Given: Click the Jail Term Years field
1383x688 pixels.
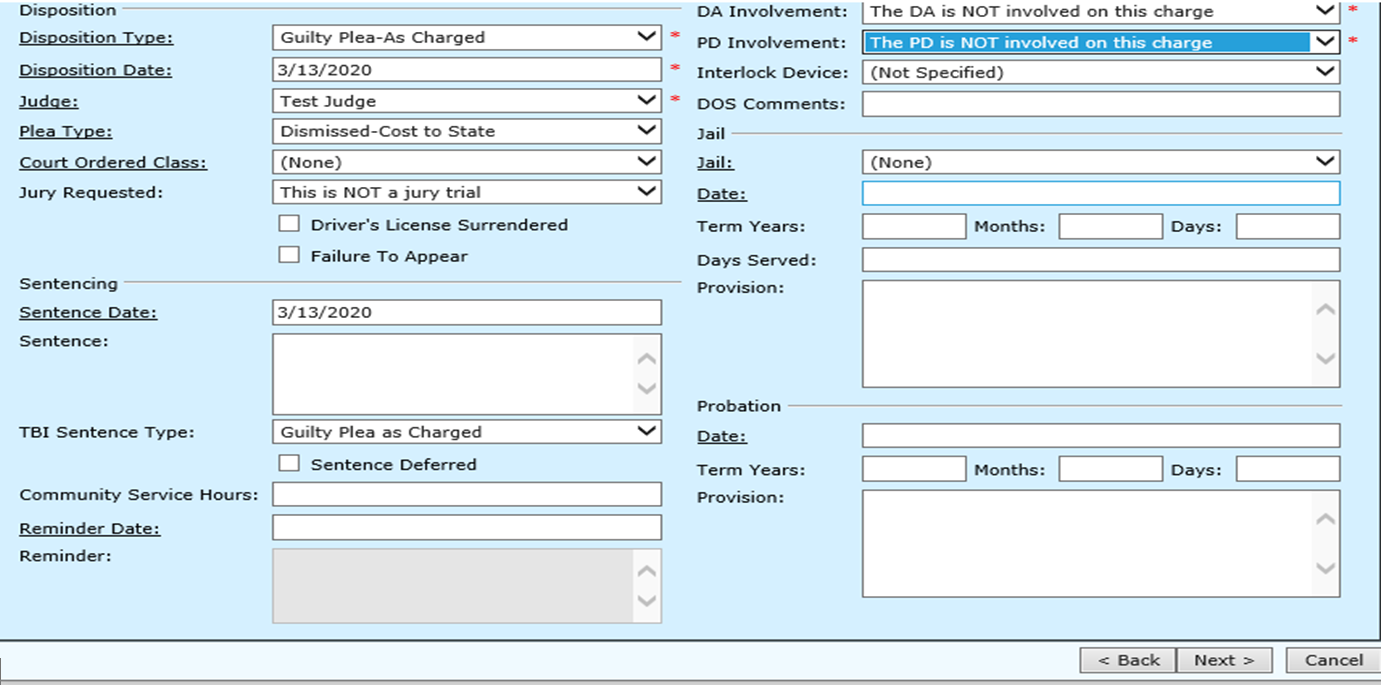Looking at the screenshot, I should tap(914, 226).
